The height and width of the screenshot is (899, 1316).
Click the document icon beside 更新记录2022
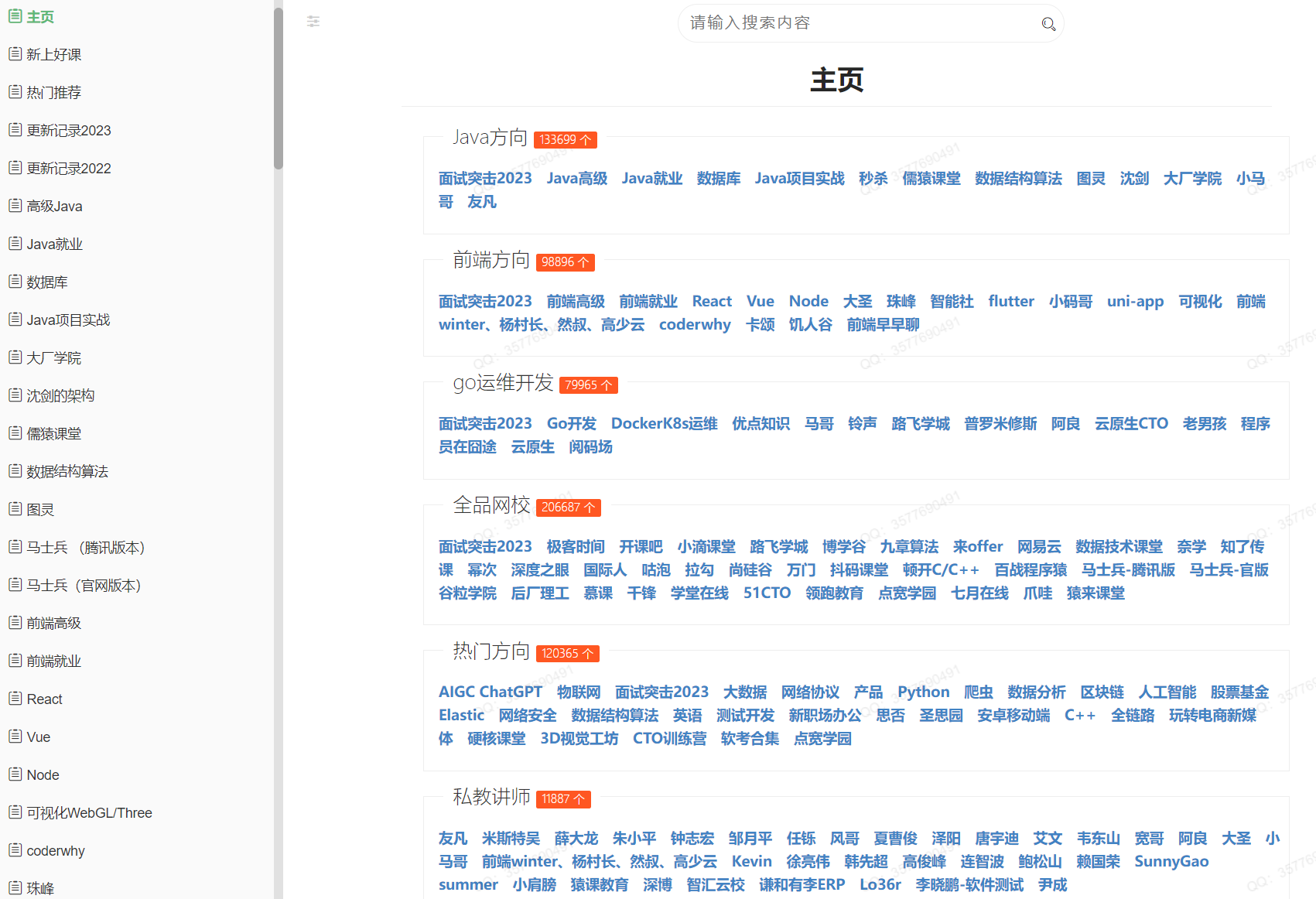point(15,168)
